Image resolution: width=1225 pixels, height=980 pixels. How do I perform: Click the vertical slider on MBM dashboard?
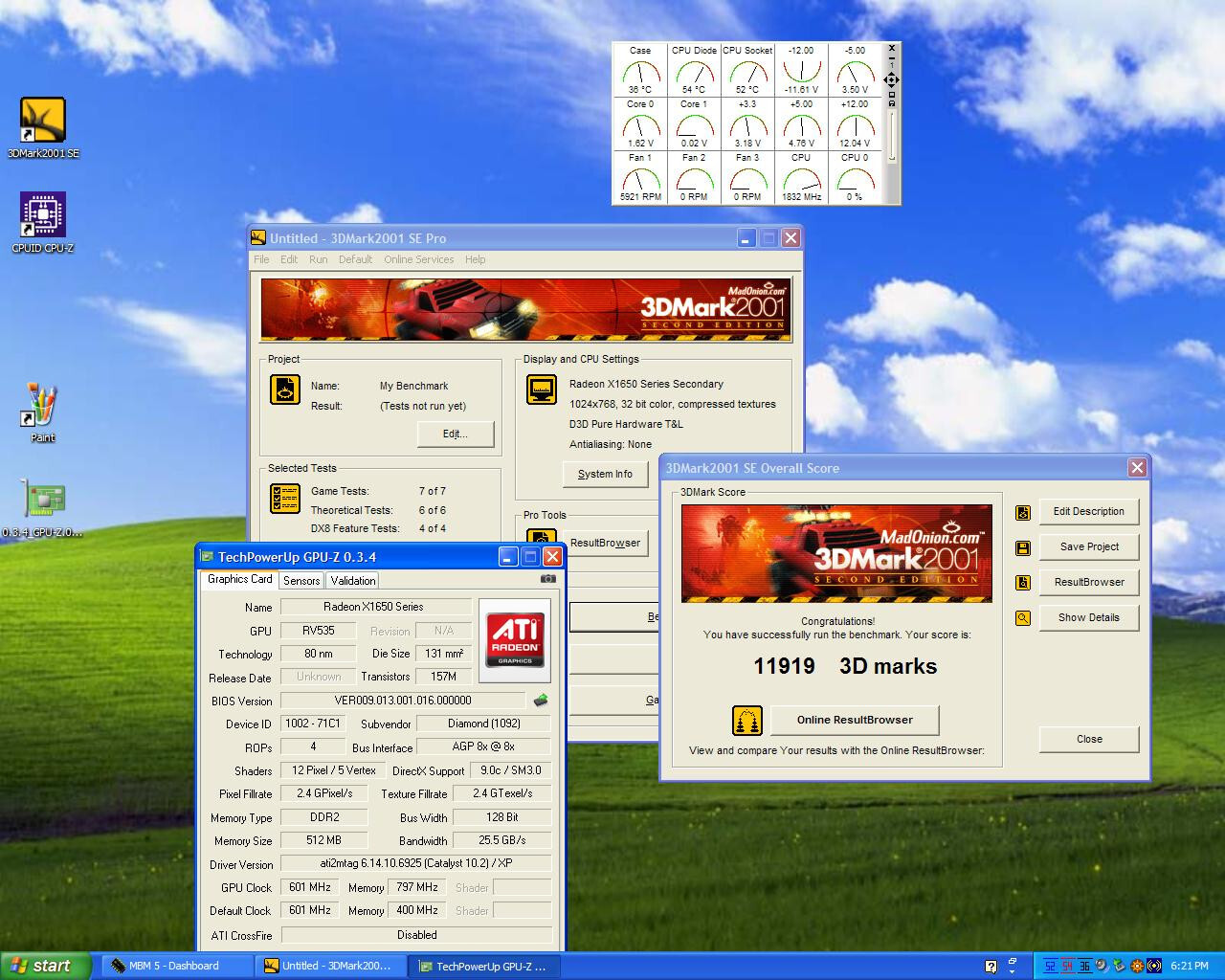[x=892, y=134]
